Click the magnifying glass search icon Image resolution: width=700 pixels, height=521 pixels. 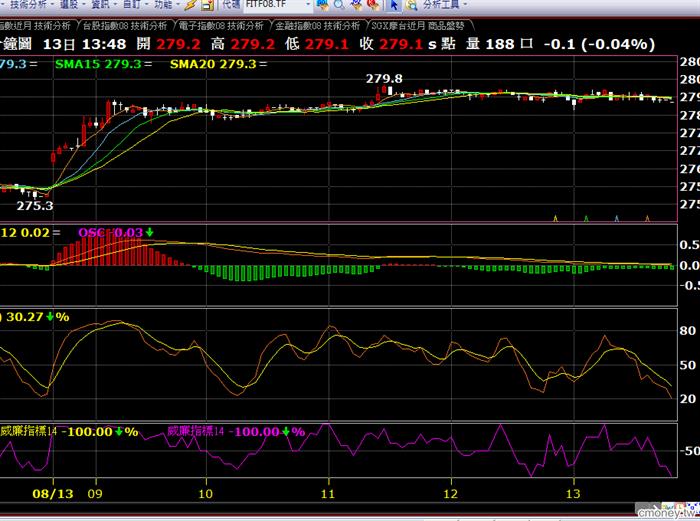[340, 5]
